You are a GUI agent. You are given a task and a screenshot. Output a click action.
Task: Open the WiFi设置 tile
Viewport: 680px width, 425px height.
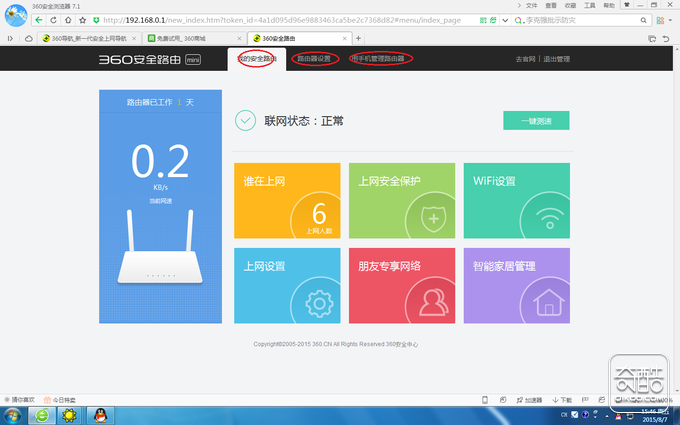pos(517,200)
